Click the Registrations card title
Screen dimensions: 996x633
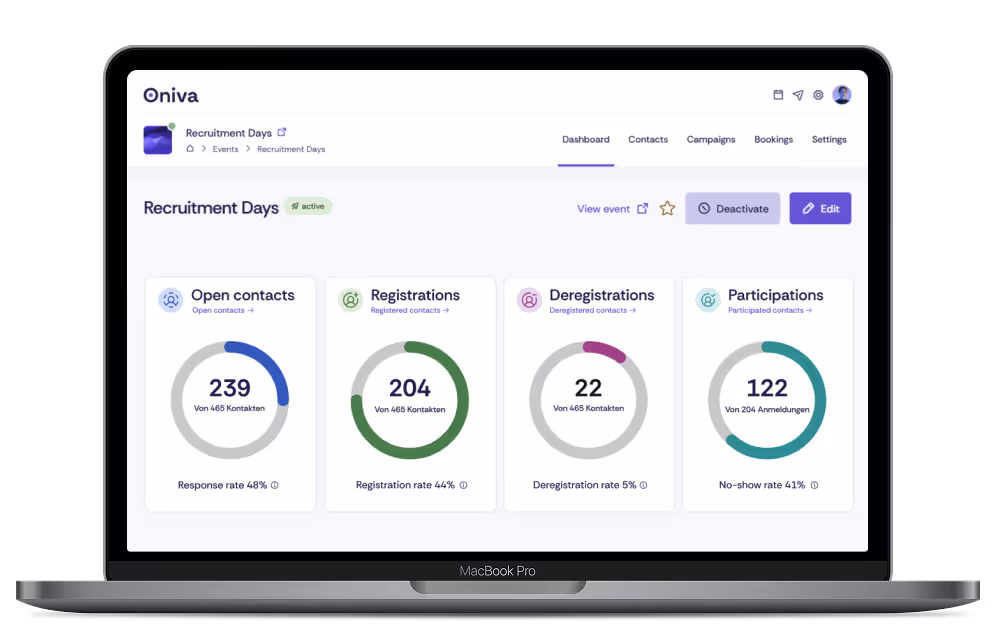coord(415,295)
